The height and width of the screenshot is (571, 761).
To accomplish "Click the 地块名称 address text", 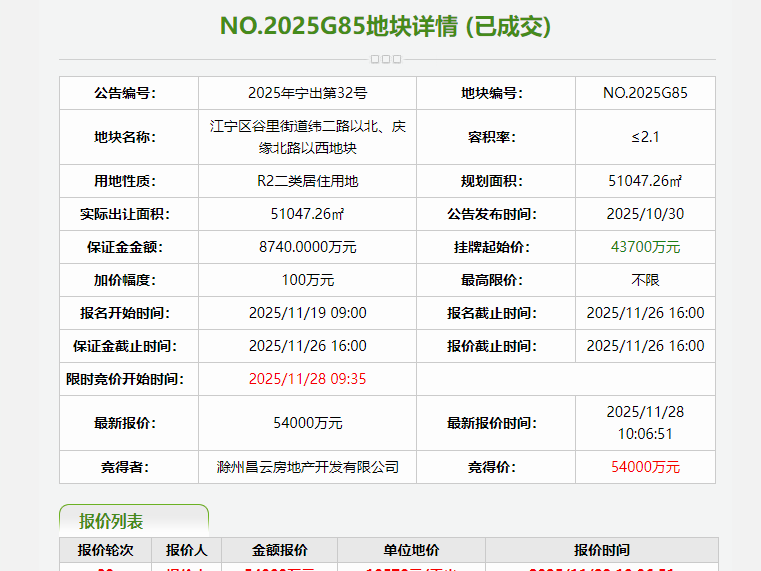I will click(x=307, y=137).
